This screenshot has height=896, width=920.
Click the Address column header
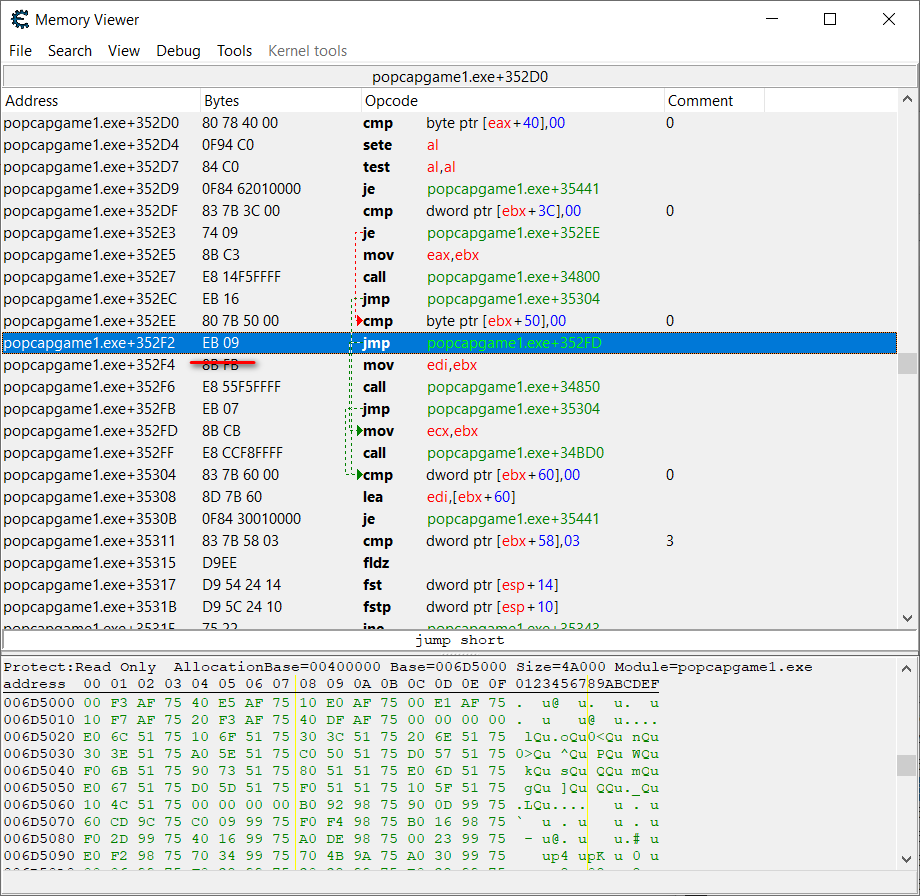click(x=101, y=101)
